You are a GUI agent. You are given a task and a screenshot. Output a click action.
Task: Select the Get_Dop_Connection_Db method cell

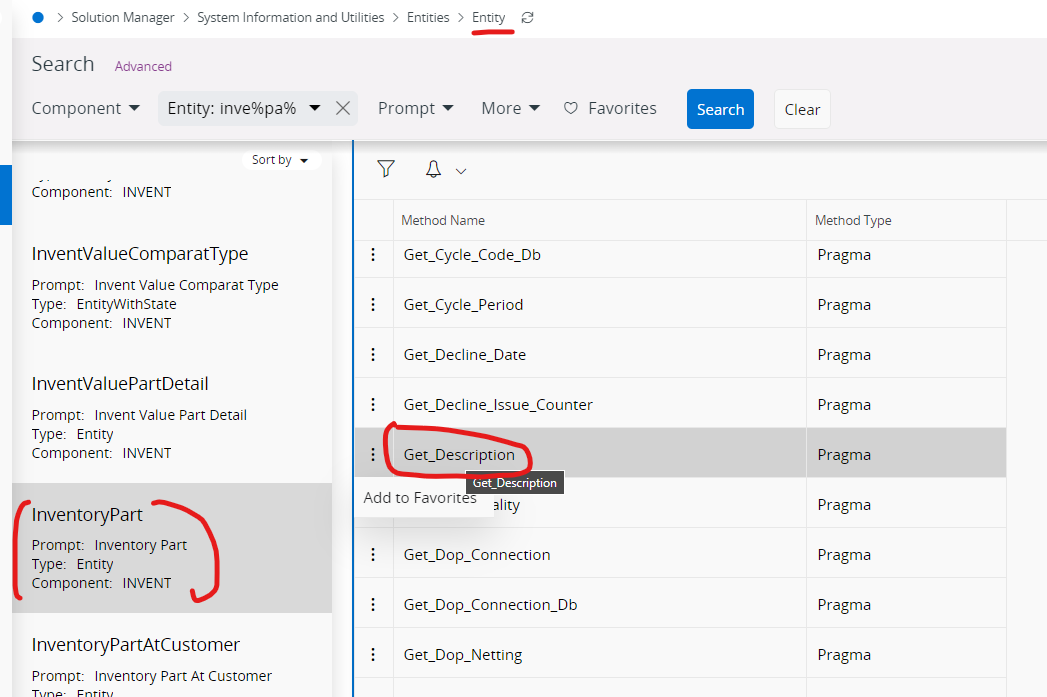[x=600, y=605]
